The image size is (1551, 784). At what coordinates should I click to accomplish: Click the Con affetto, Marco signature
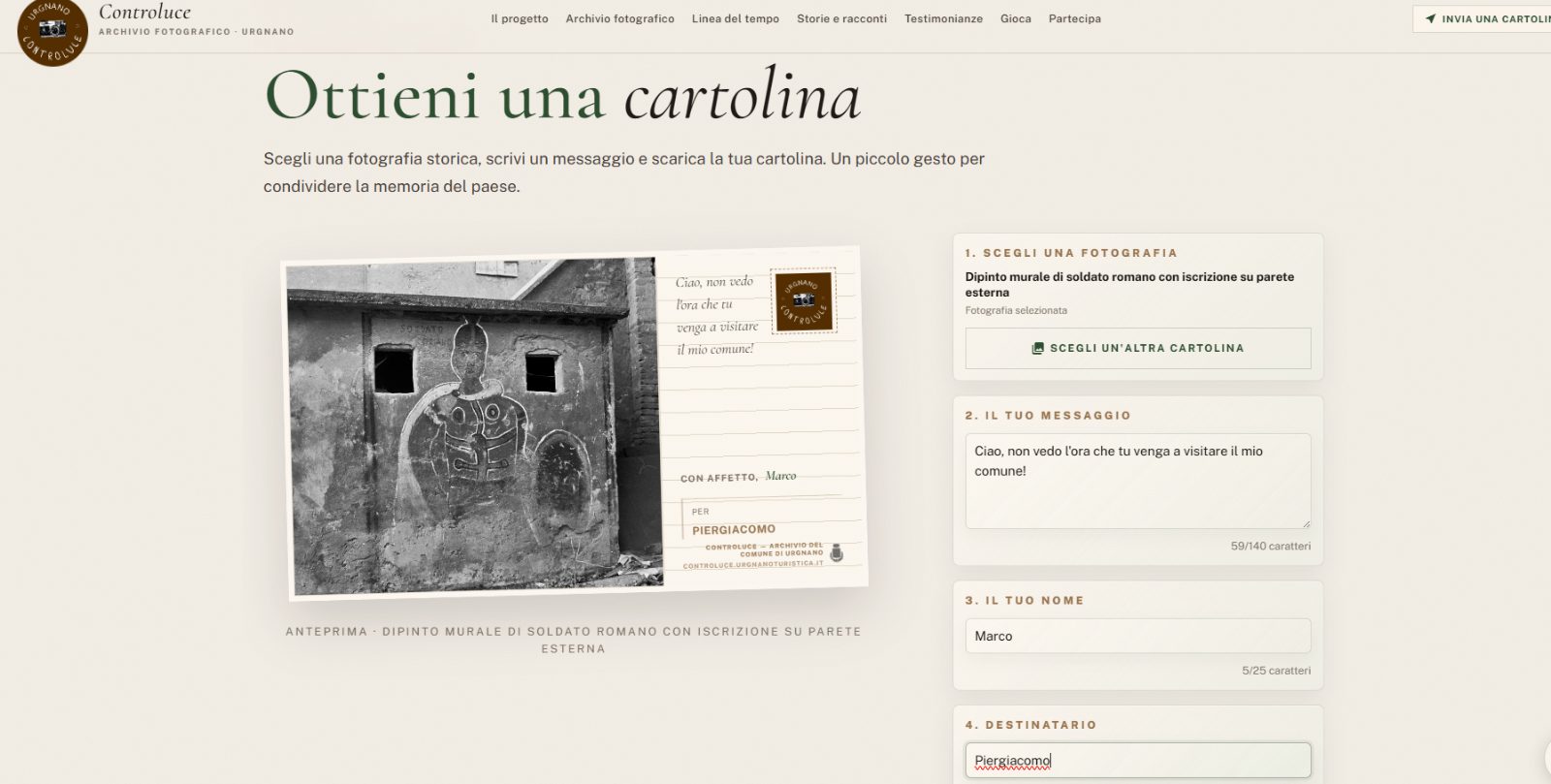click(x=739, y=477)
